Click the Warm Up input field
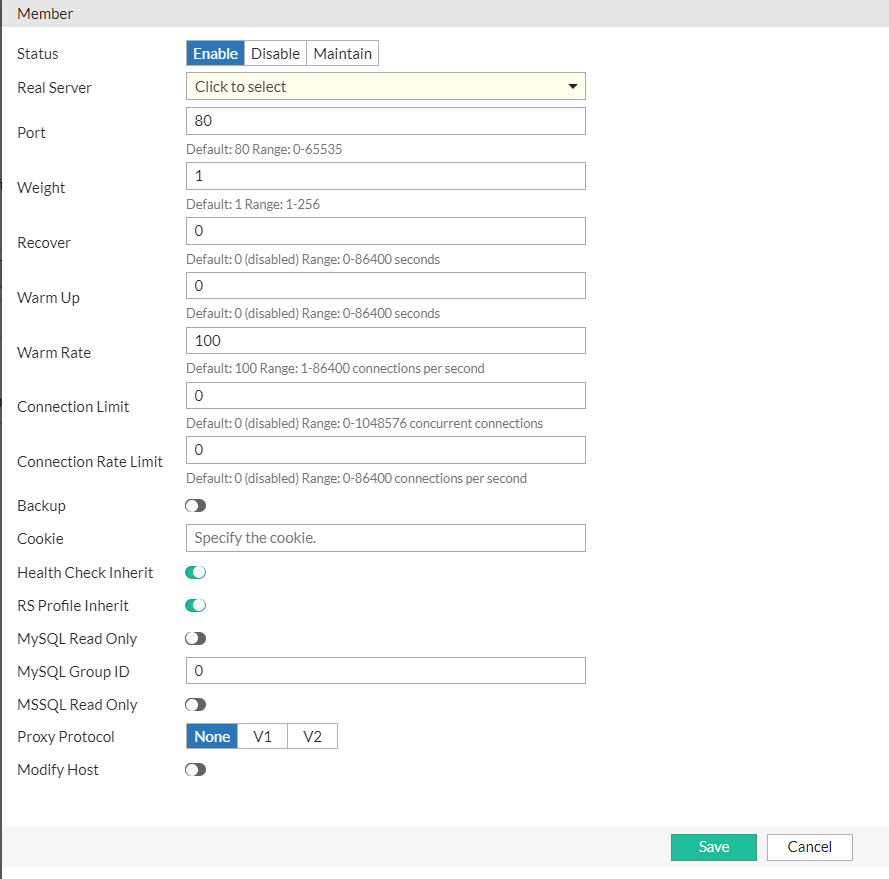 pyautogui.click(x=386, y=285)
